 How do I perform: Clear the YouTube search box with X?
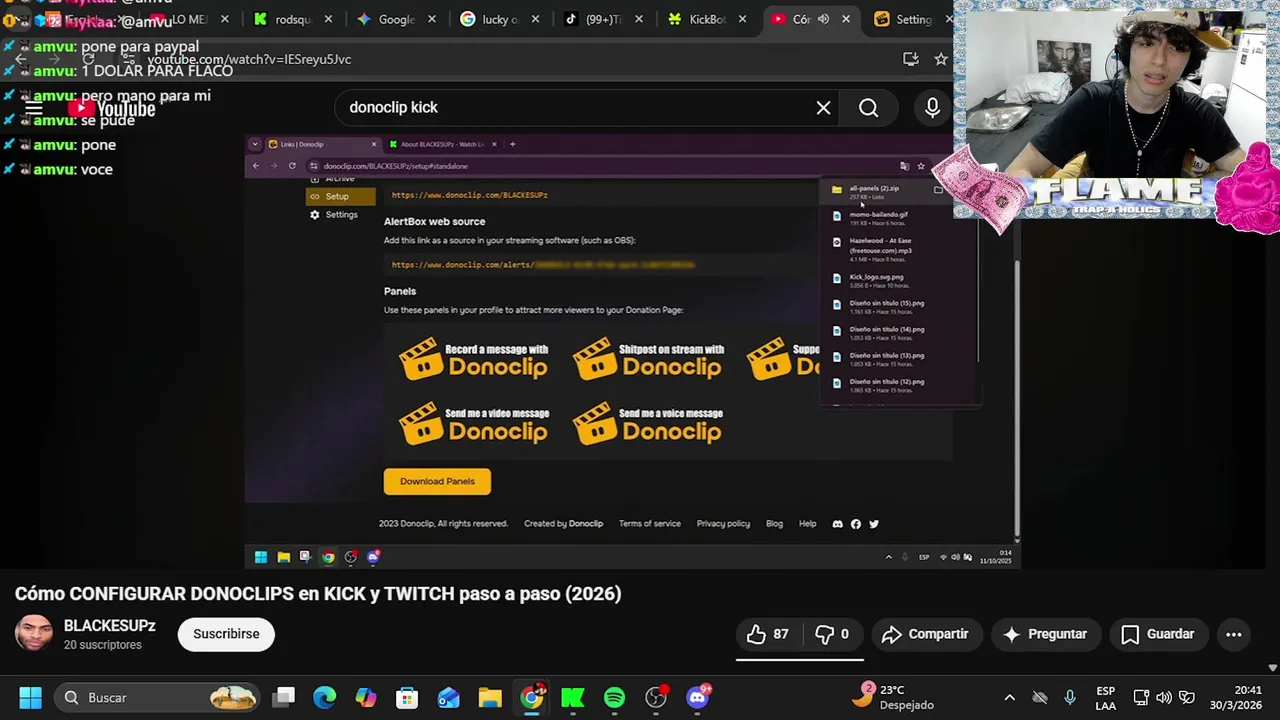coord(823,108)
